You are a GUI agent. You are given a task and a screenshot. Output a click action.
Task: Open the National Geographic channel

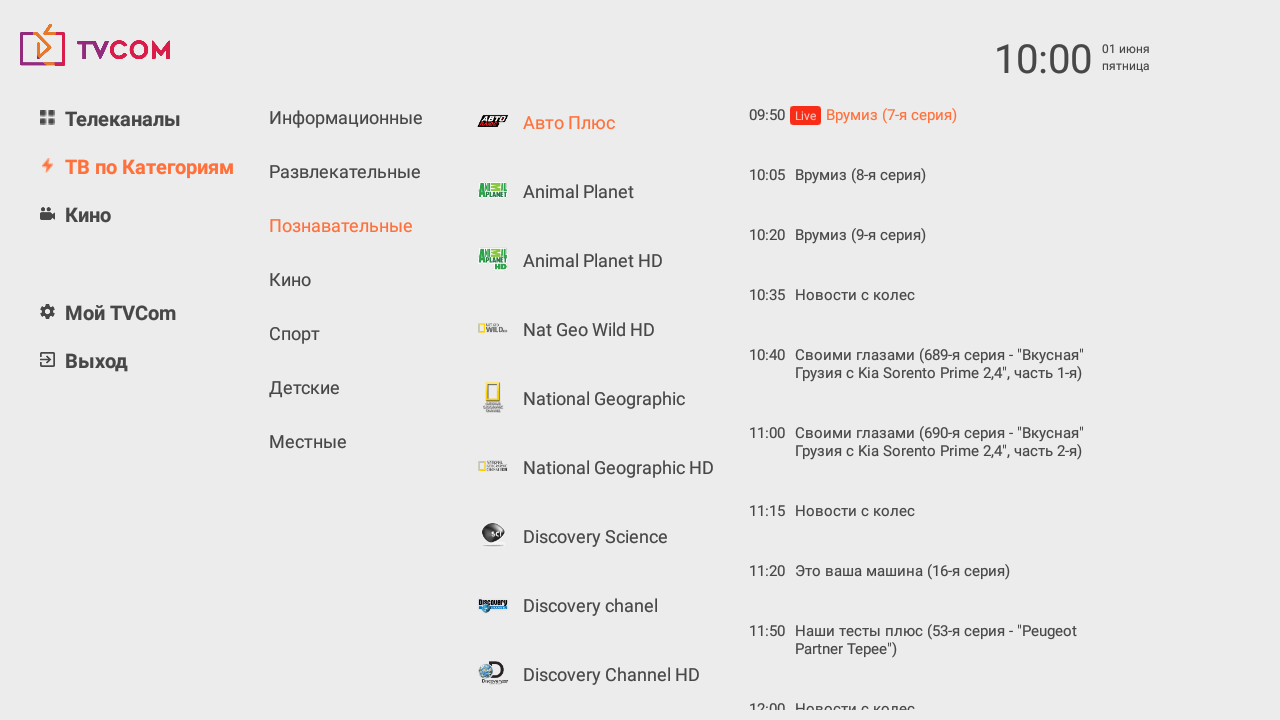604,399
